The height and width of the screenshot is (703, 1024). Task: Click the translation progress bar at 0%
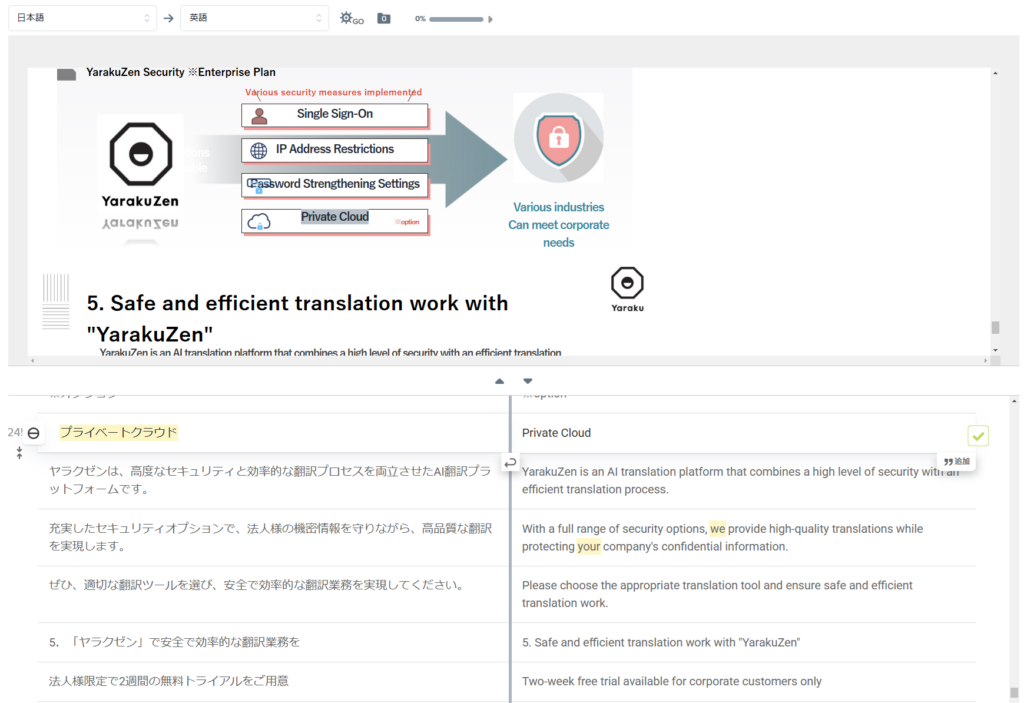[x=456, y=19]
